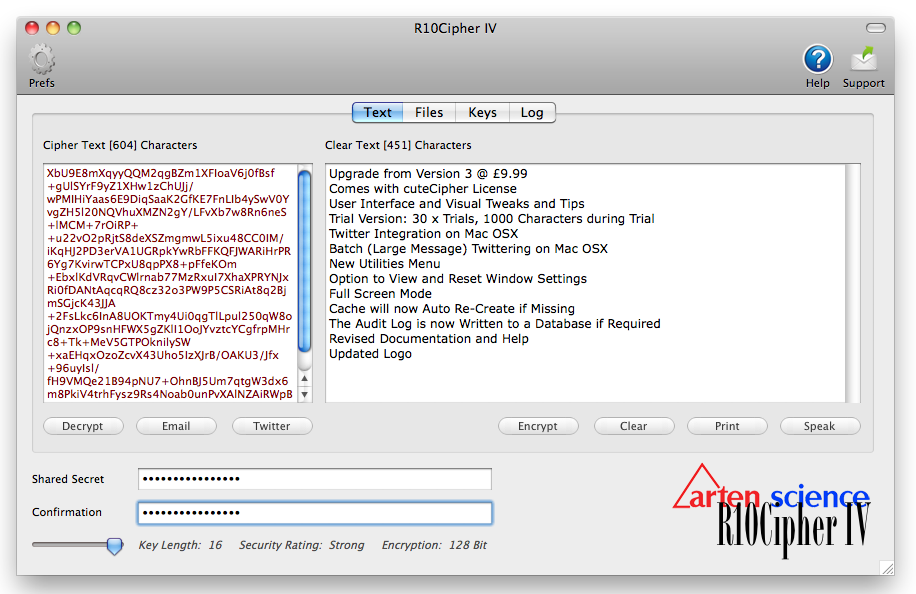The height and width of the screenshot is (594, 916).
Task: Open Prefs gear icon
Action: 42,60
